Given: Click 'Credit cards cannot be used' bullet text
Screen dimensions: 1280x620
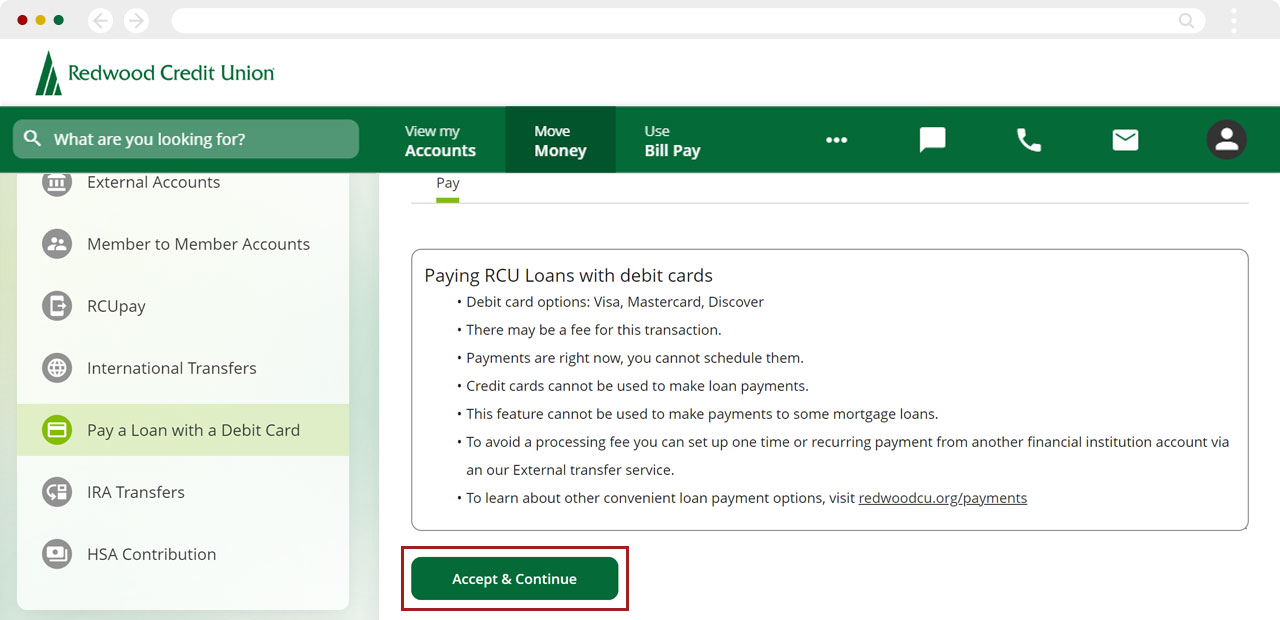Looking at the screenshot, I should 637,386.
